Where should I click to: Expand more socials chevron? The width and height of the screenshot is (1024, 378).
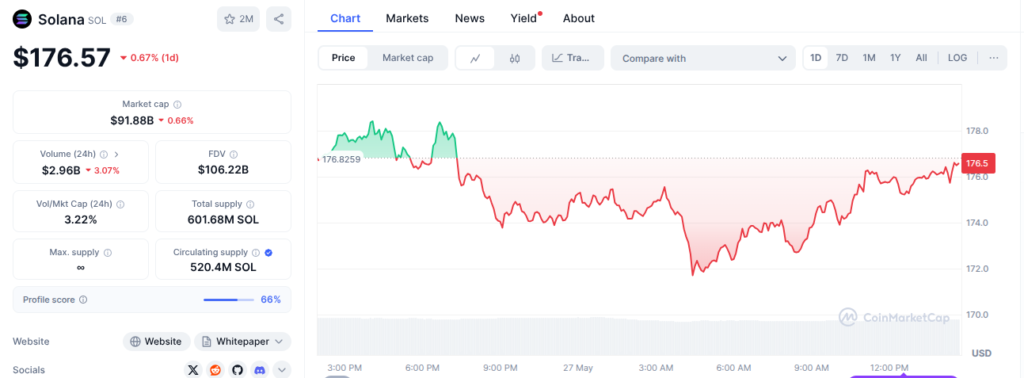pos(281,370)
